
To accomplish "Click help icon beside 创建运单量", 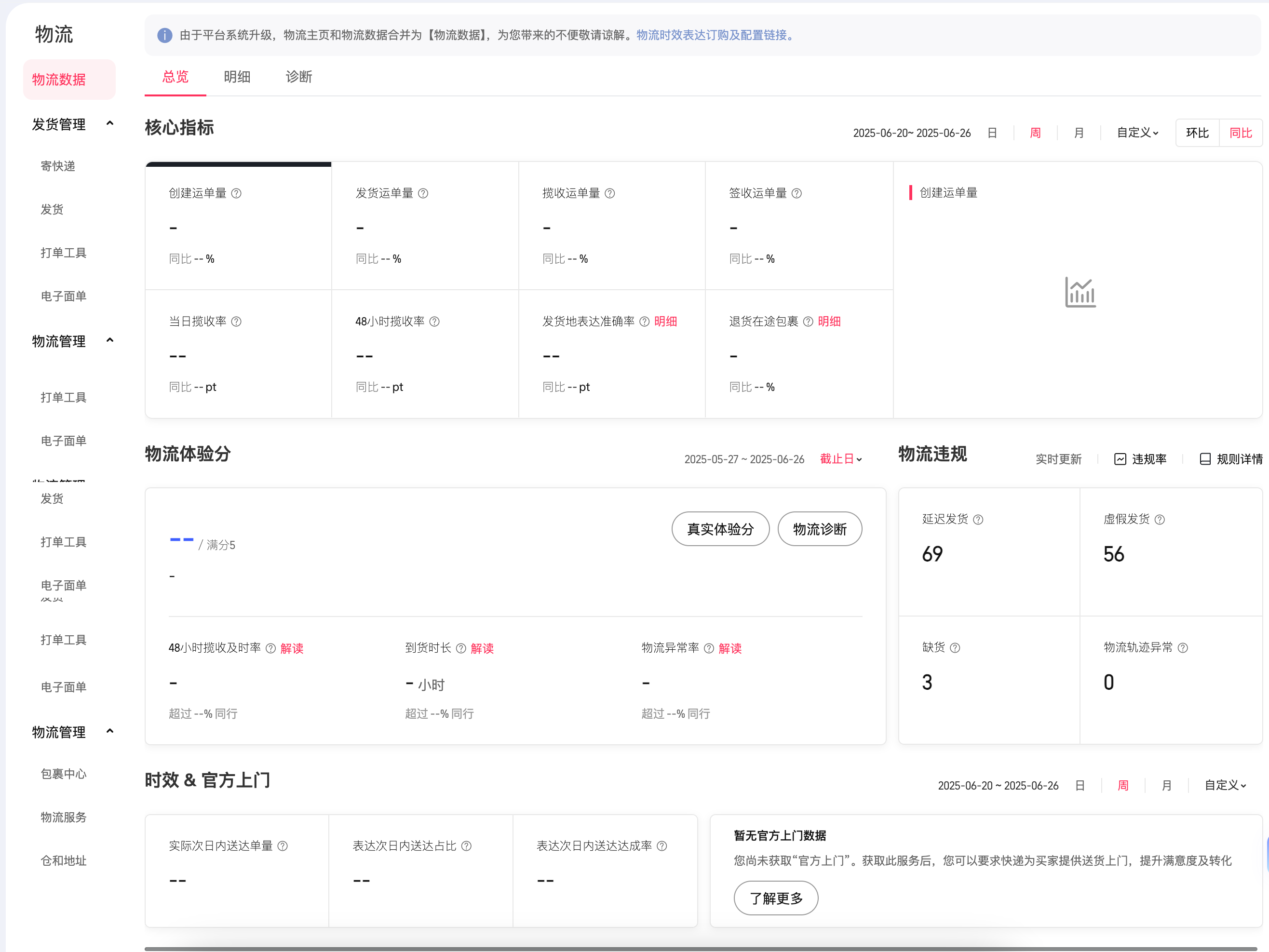I will (236, 193).
